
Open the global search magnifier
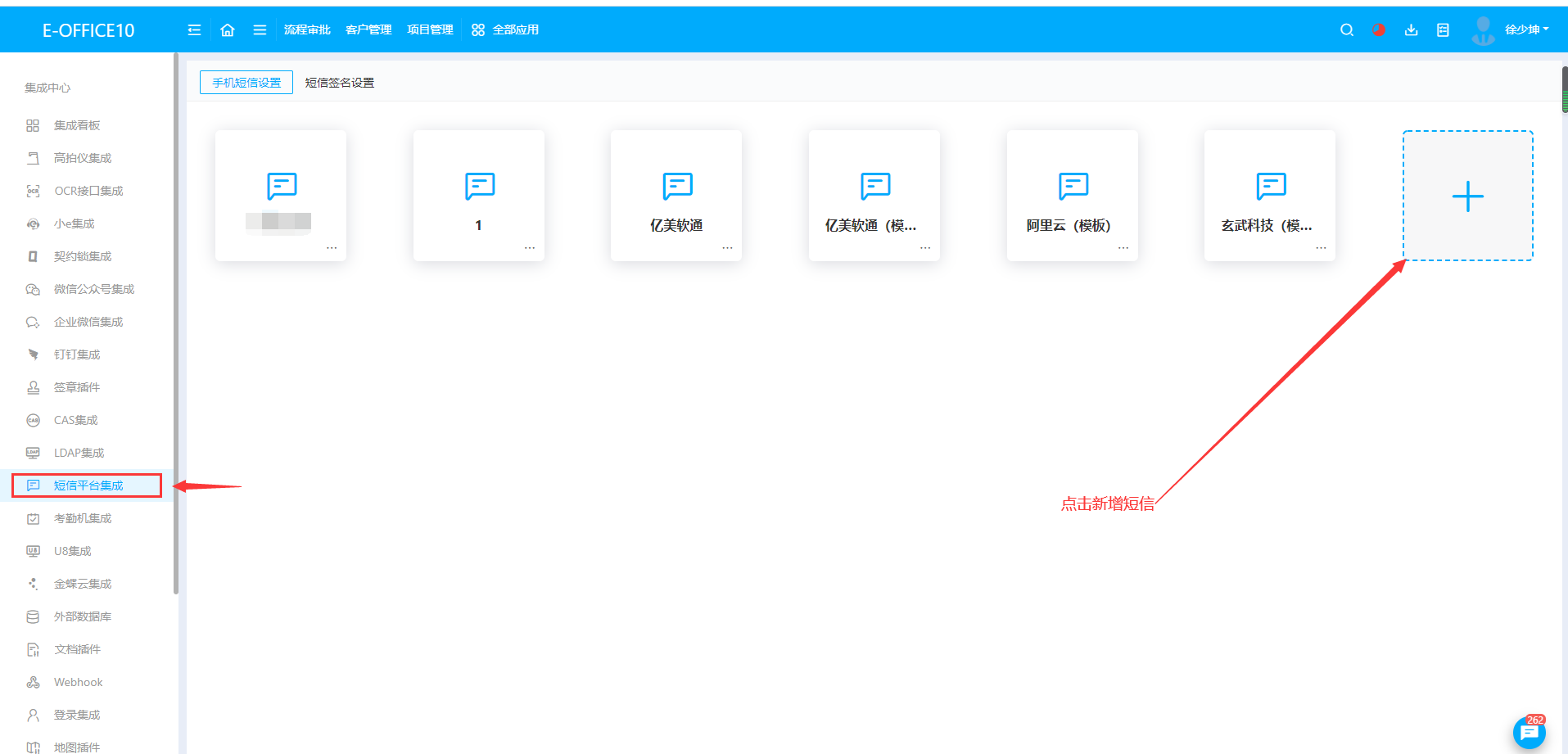[1346, 29]
